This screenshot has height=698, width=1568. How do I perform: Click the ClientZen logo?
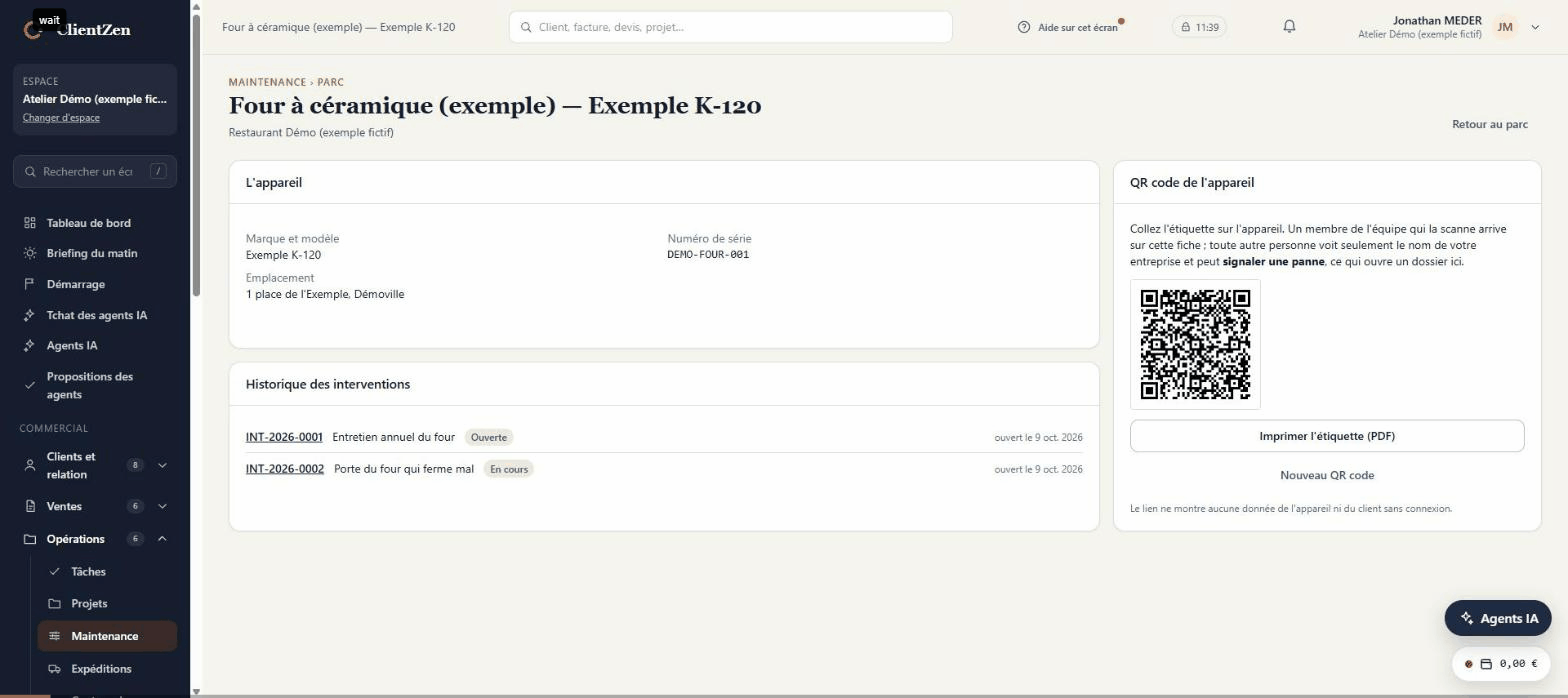pyautogui.click(x=78, y=30)
